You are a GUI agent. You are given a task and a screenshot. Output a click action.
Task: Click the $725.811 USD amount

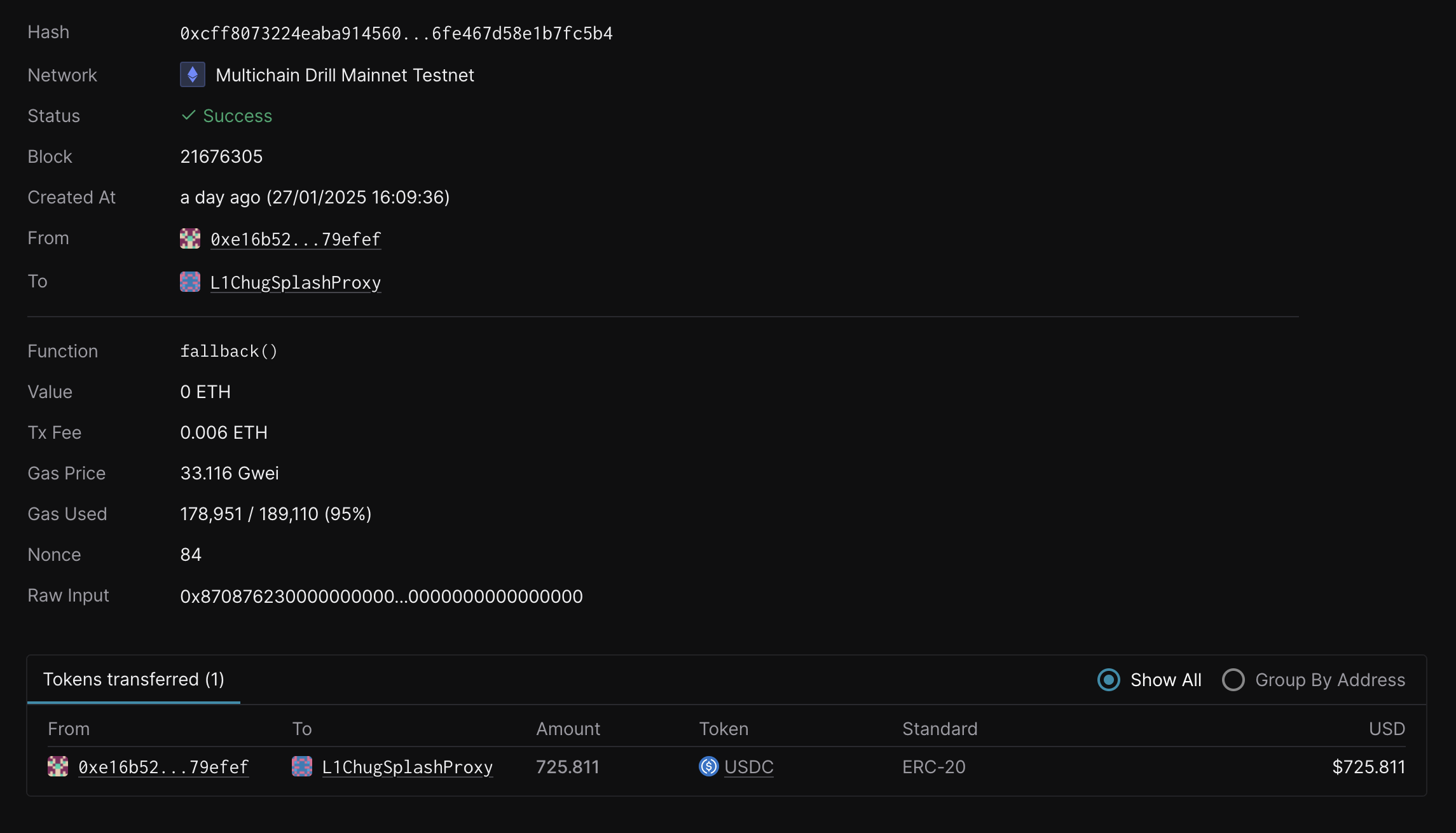(1368, 767)
